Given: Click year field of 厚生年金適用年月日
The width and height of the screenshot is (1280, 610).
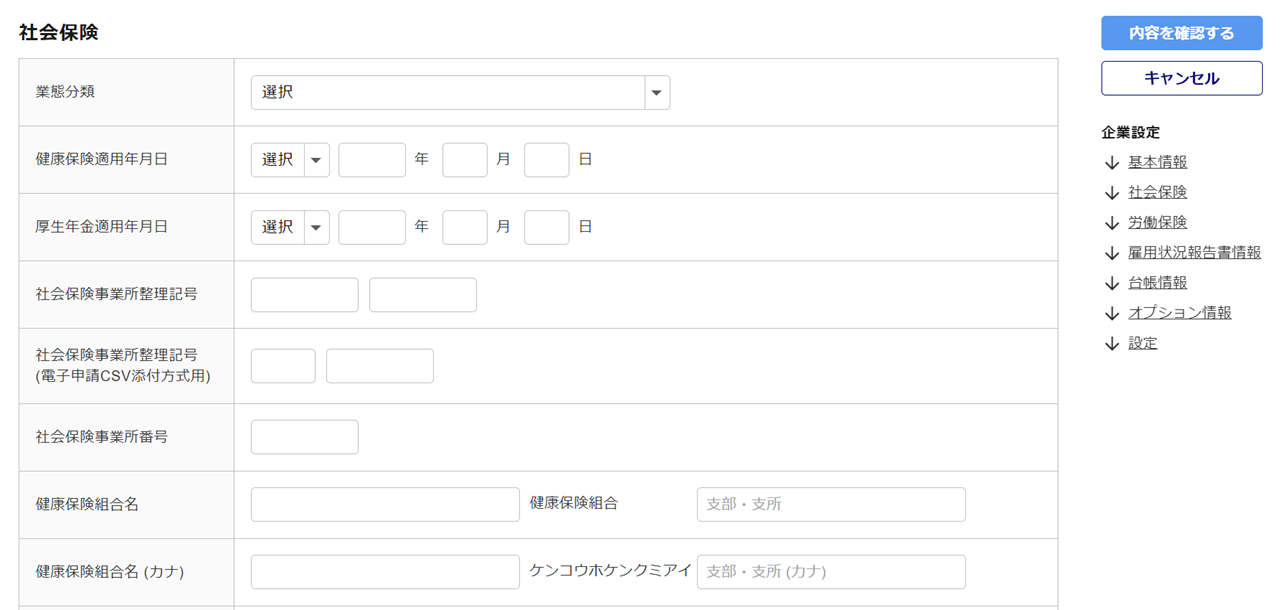Looking at the screenshot, I should point(372,227).
